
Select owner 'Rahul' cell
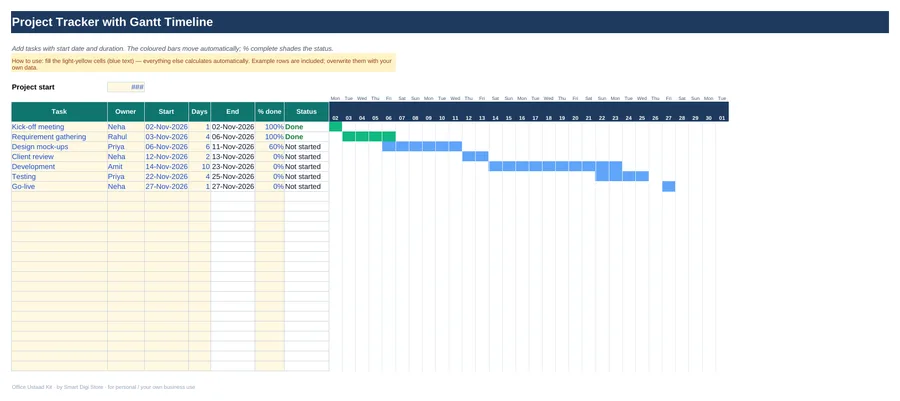pyautogui.click(x=126, y=137)
